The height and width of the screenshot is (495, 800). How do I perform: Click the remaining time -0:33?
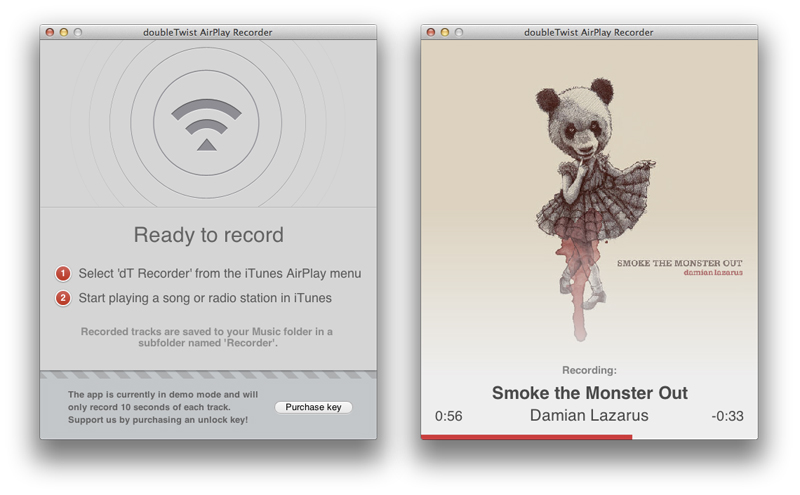[x=727, y=416]
